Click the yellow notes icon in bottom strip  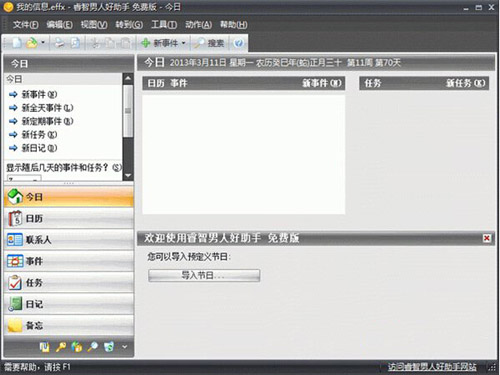(x=44, y=347)
